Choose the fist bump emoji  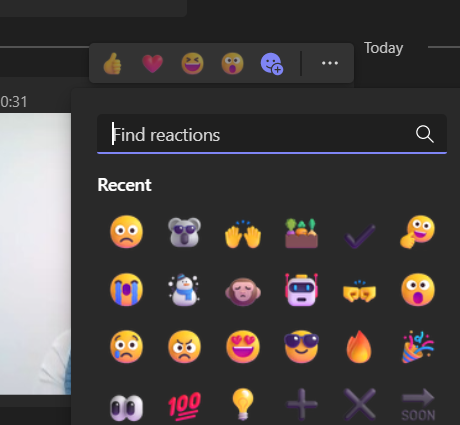coord(359,291)
